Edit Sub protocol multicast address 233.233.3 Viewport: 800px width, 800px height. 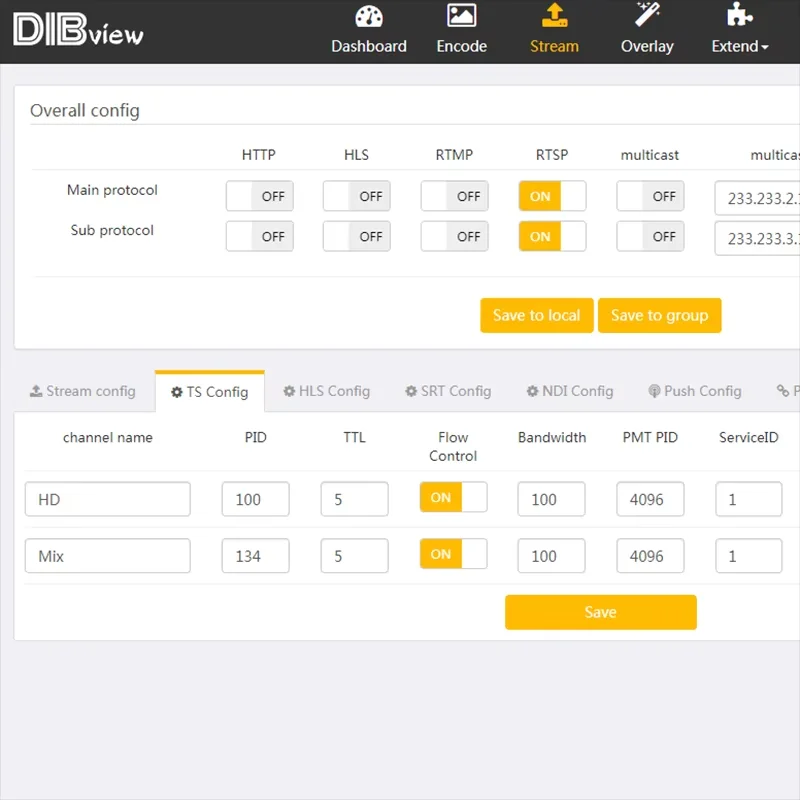point(758,238)
